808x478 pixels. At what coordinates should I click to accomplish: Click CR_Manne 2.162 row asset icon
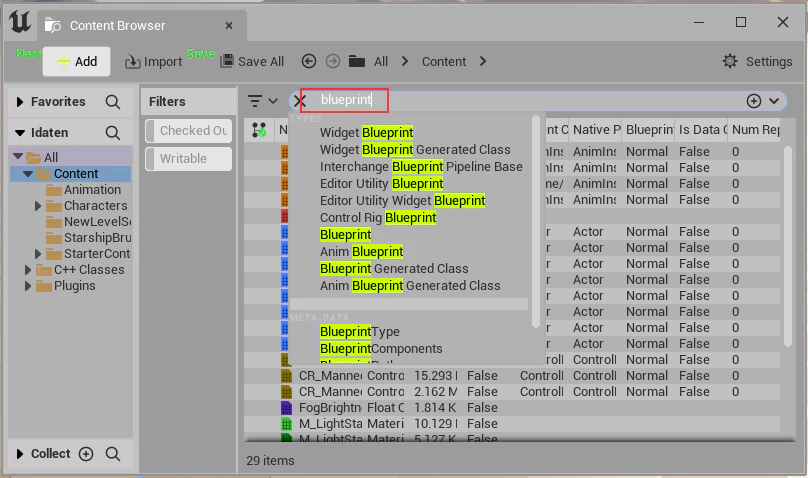click(287, 392)
